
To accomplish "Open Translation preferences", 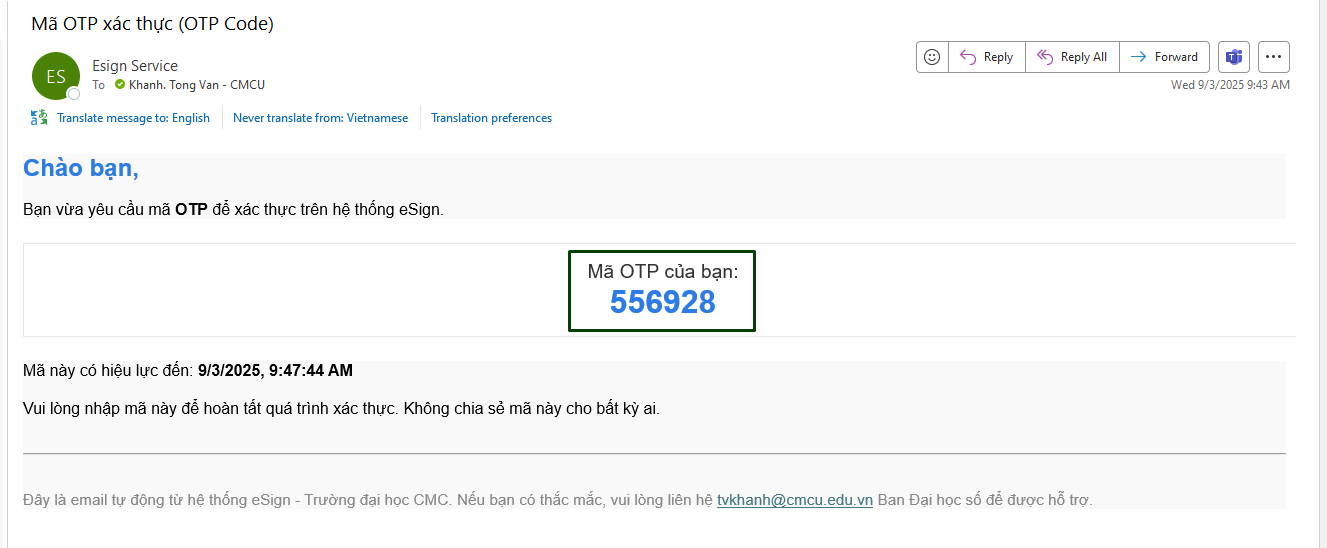I will point(491,118).
